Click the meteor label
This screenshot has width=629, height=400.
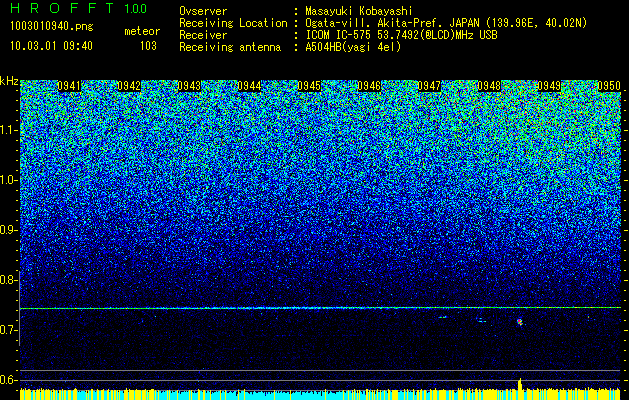pyautogui.click(x=142, y=31)
